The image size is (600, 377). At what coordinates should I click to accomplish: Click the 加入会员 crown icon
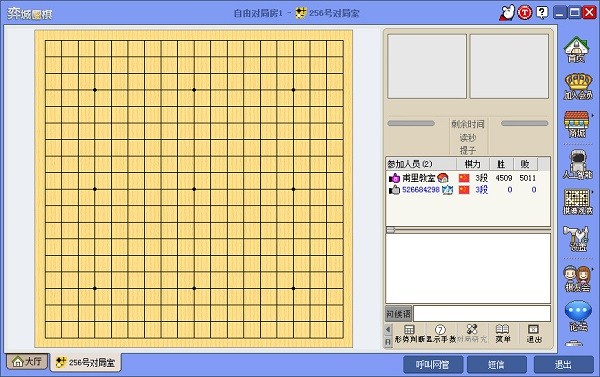578,87
